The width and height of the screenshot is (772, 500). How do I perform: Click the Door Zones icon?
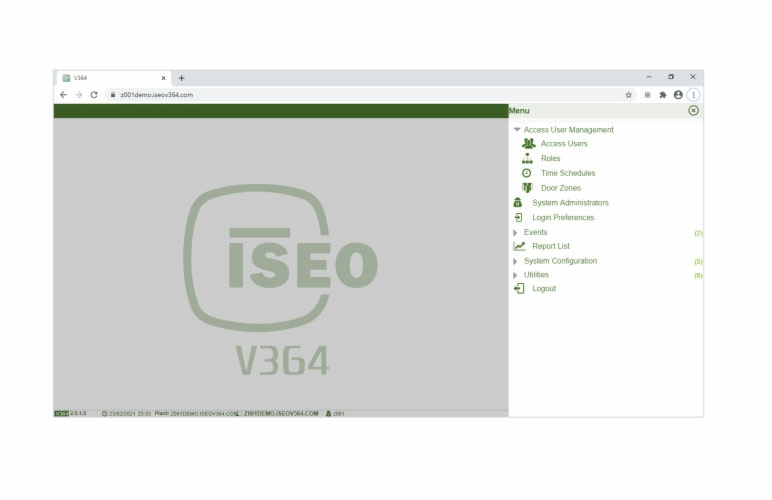click(527, 188)
